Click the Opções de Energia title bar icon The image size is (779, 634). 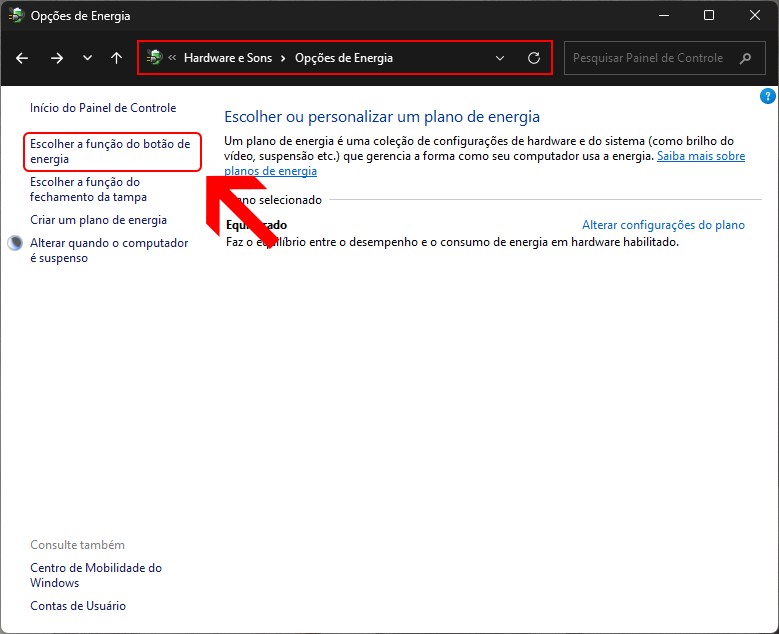pos(16,16)
